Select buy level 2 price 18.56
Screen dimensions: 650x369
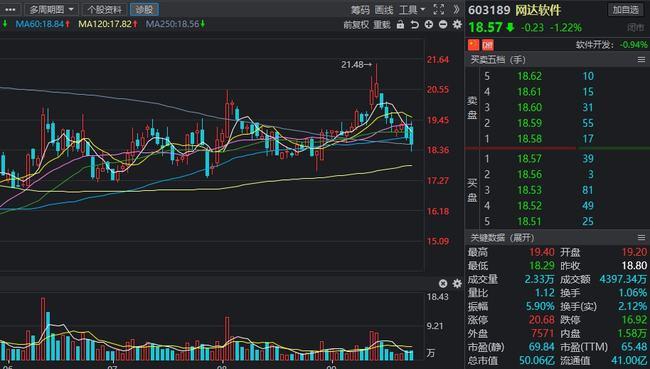tap(529, 175)
